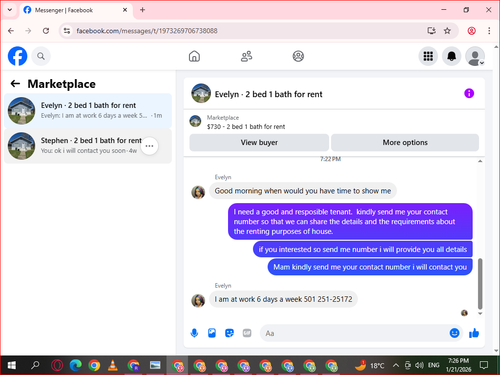Screen dimensions: 500x375
Task: Open the tab search dropdown arrow
Action: (10, 10)
